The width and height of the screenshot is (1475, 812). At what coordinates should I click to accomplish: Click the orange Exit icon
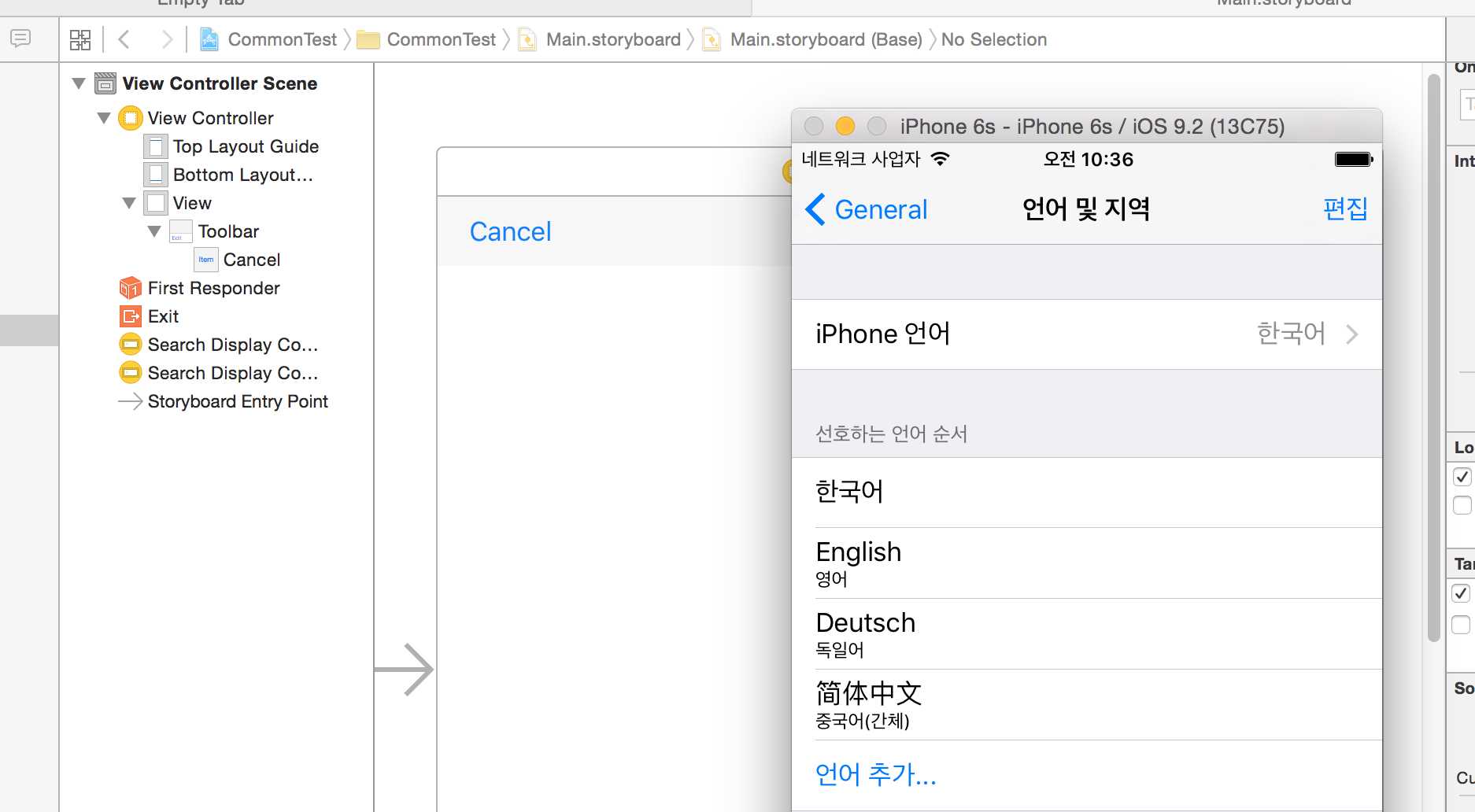coord(131,316)
